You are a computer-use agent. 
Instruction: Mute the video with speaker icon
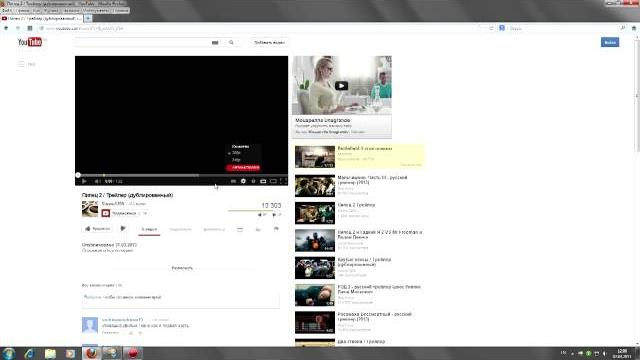pos(98,181)
